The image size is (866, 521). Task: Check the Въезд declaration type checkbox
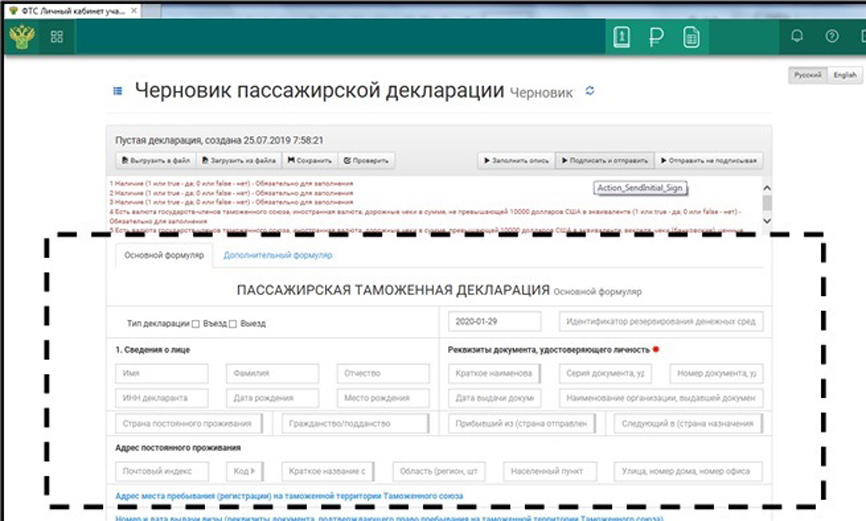point(196,323)
